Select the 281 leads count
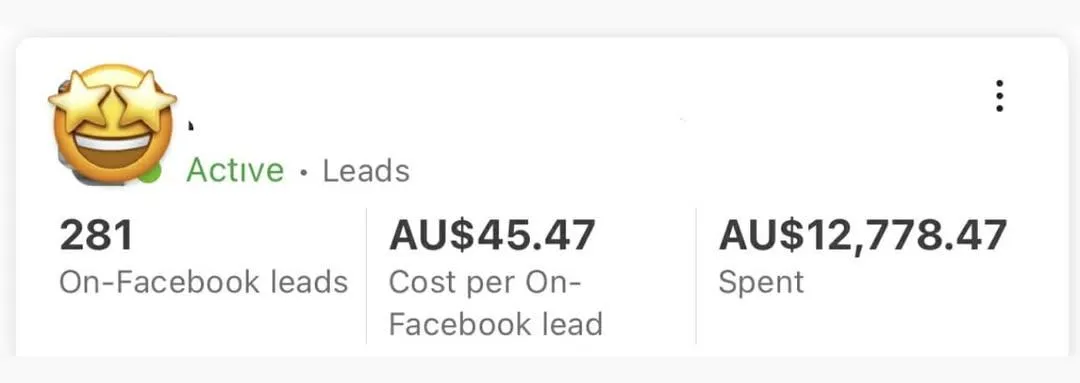1080x383 pixels. (x=96, y=235)
